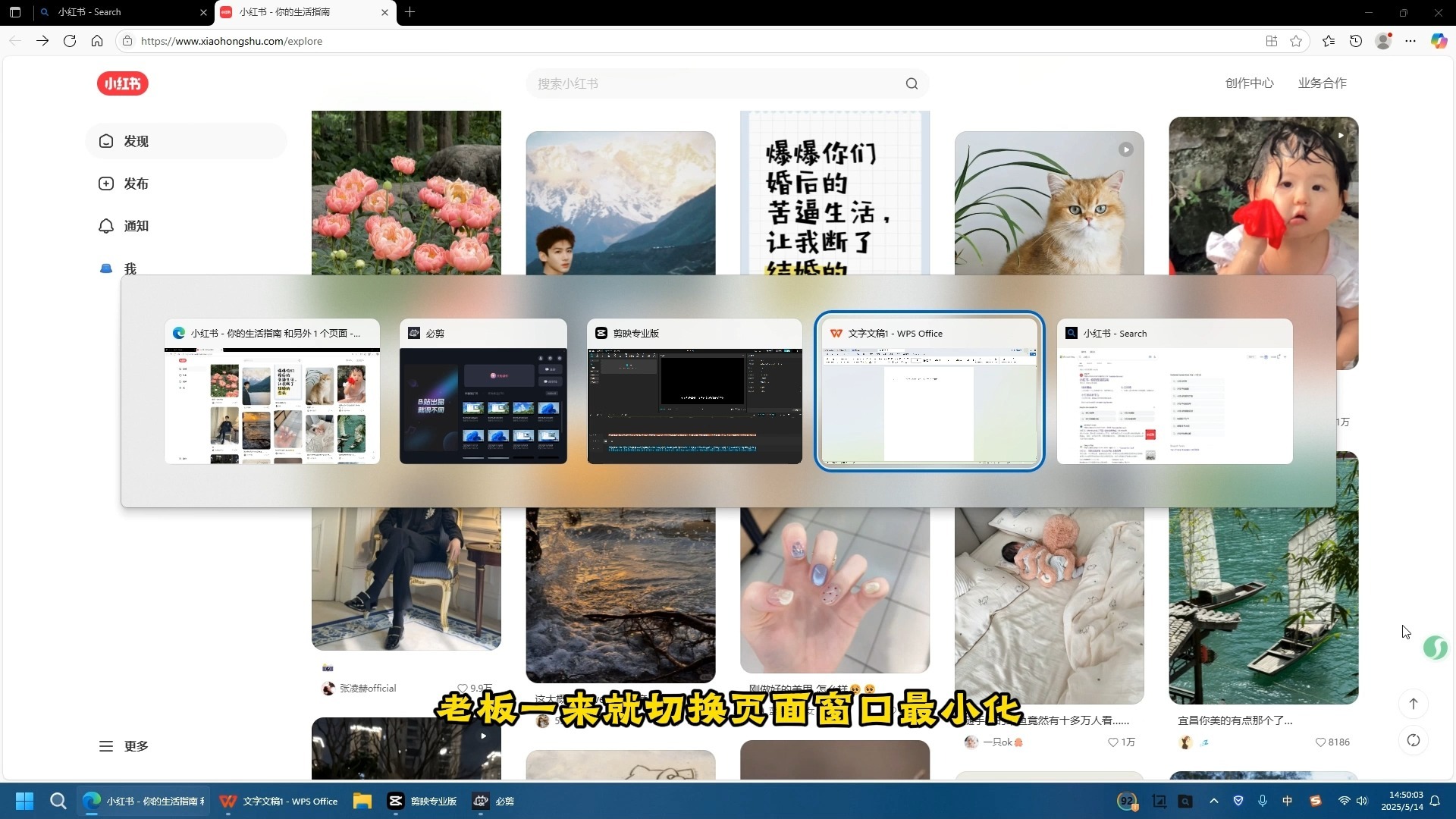Open the Windows Start menu
This screenshot has width=1456, height=819.
(24, 801)
